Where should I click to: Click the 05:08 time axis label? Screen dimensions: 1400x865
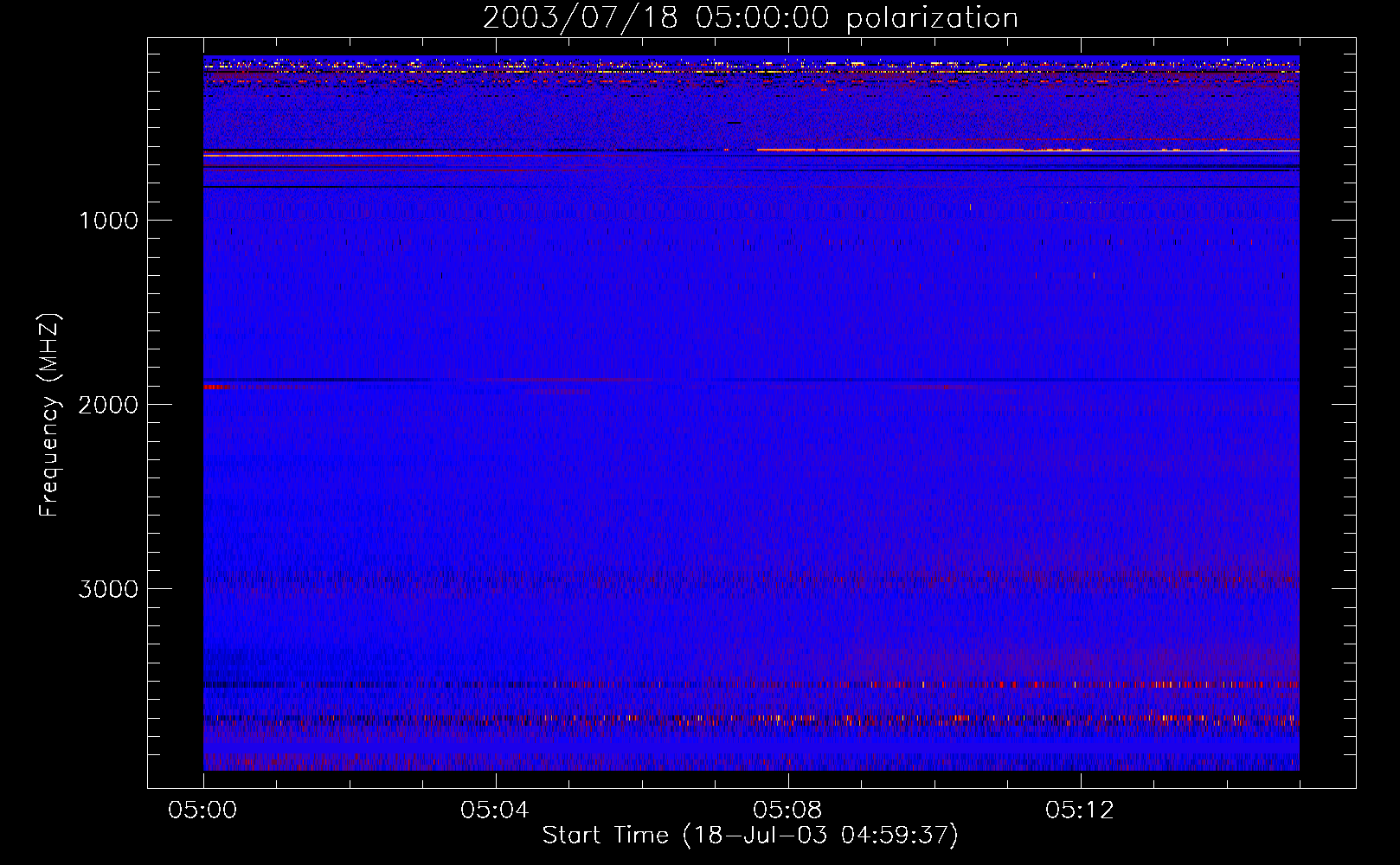[x=787, y=811]
